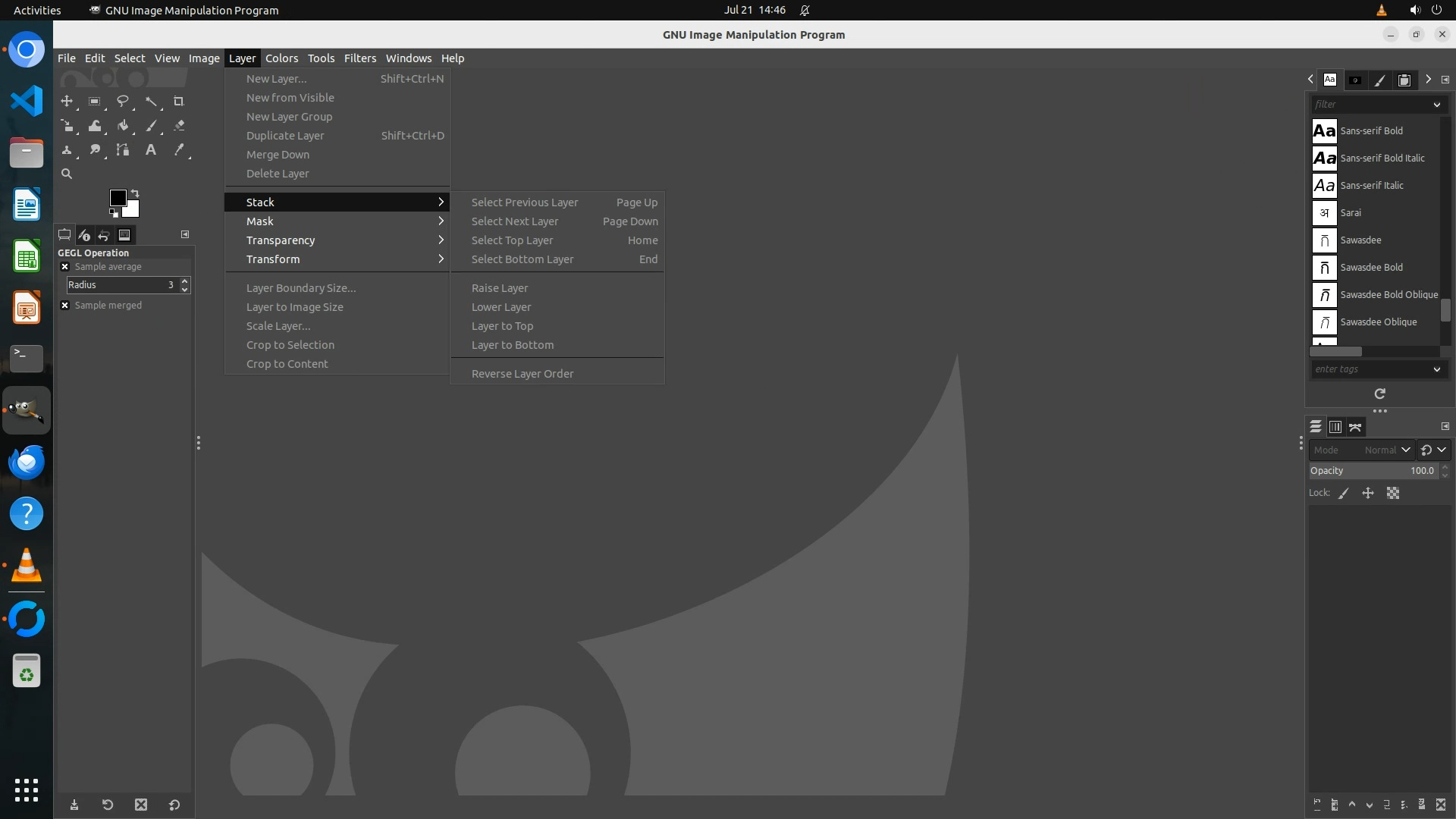Image resolution: width=1456 pixels, height=819 pixels.
Task: Toggle the lock pixels brush icon
Action: pyautogui.click(x=1344, y=494)
